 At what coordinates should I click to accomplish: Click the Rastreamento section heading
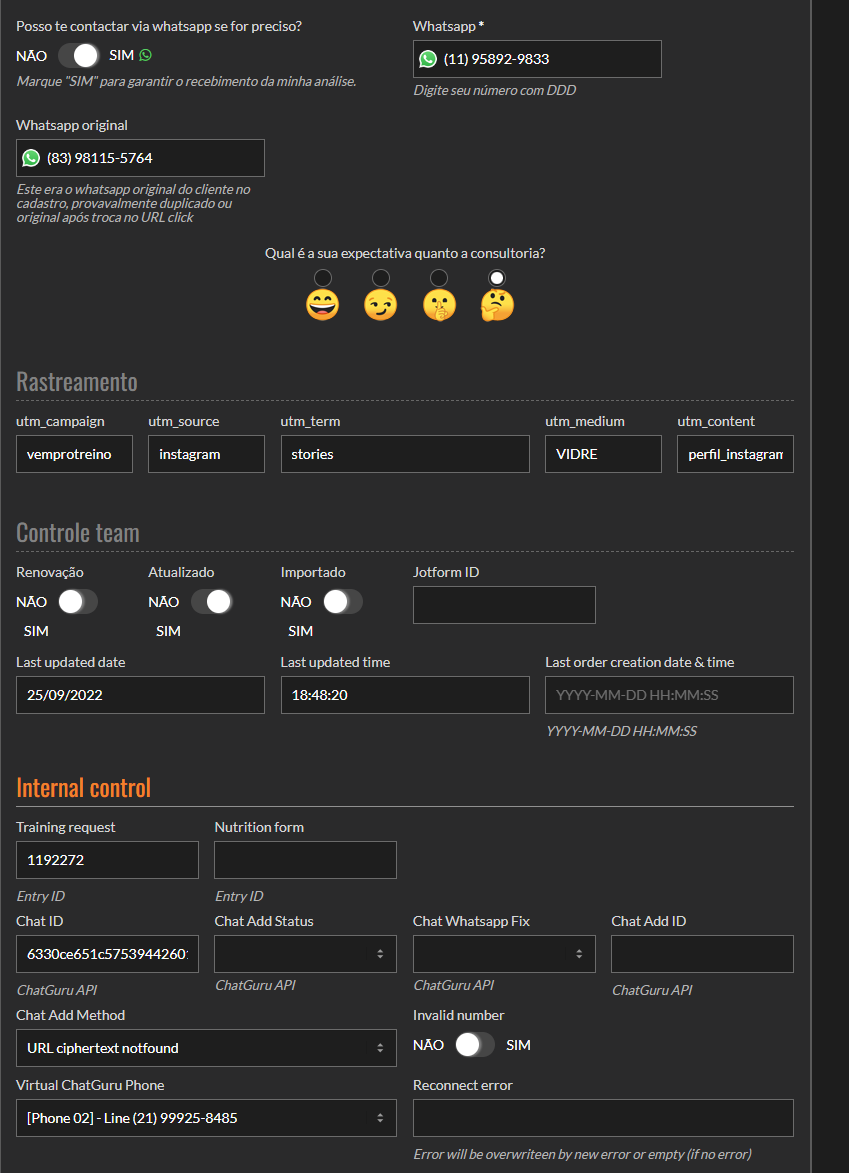(77, 382)
